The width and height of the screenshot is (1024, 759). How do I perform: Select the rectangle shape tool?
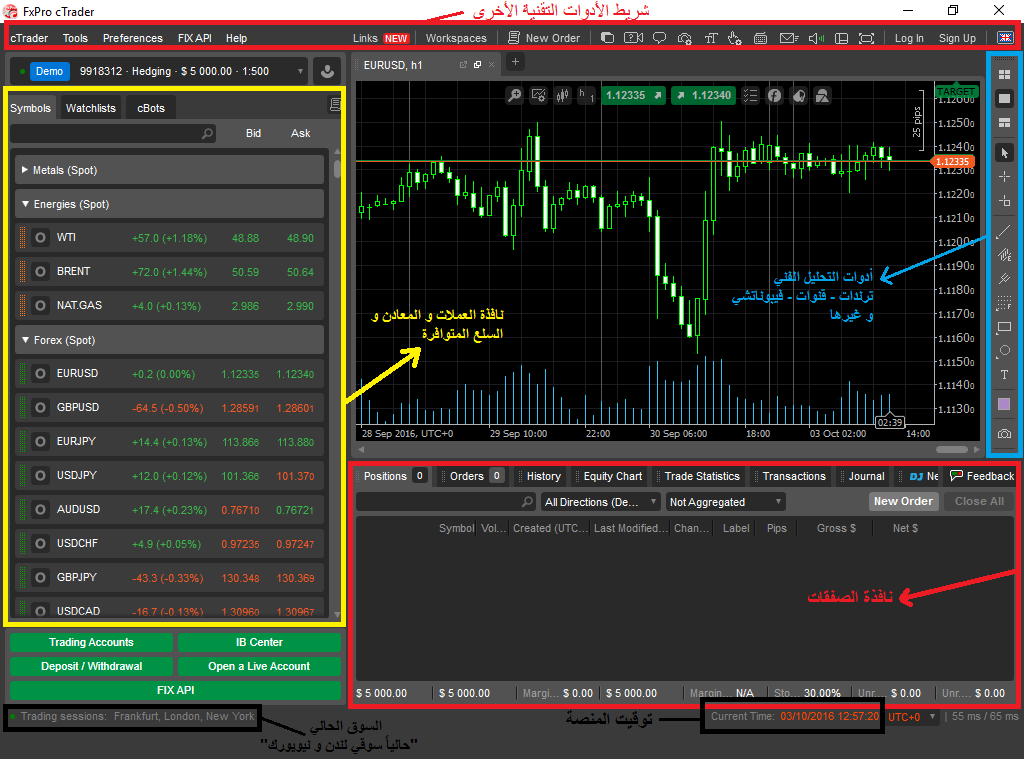click(x=1004, y=327)
